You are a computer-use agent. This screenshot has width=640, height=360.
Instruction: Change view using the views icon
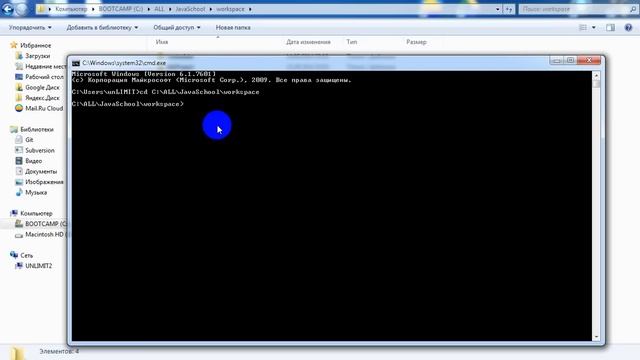point(583,27)
